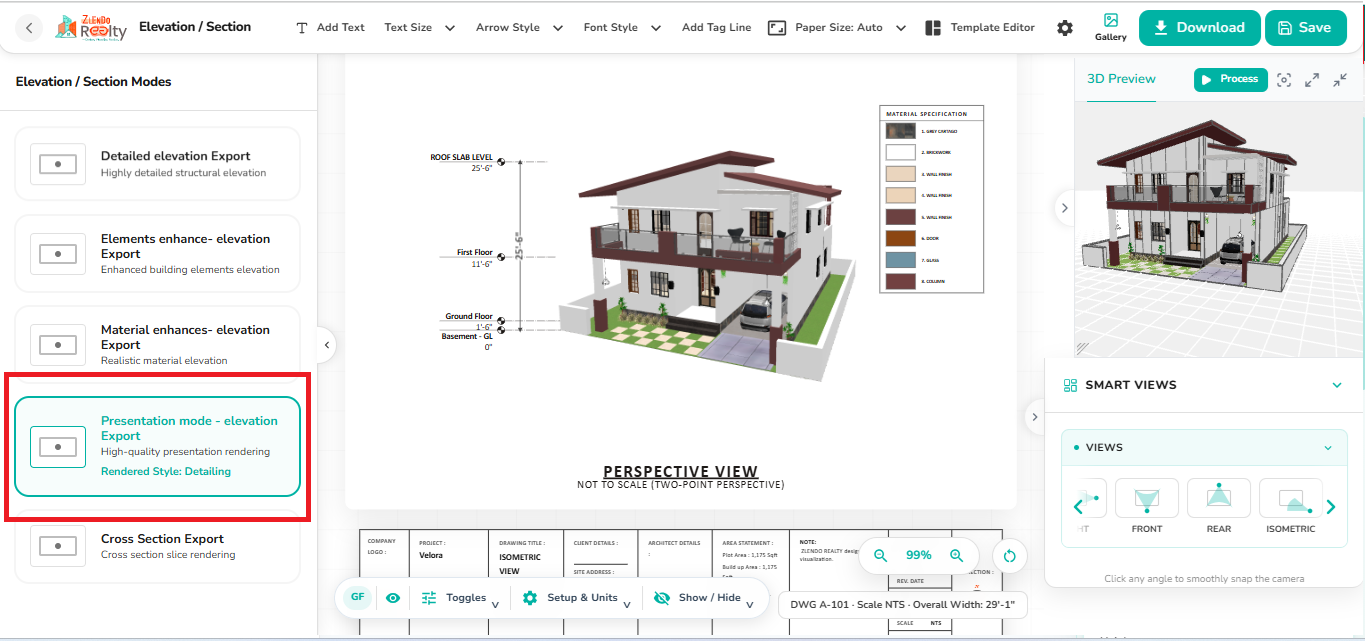Open settings with the gear icon
The width and height of the screenshot is (1365, 643).
coord(1065,28)
